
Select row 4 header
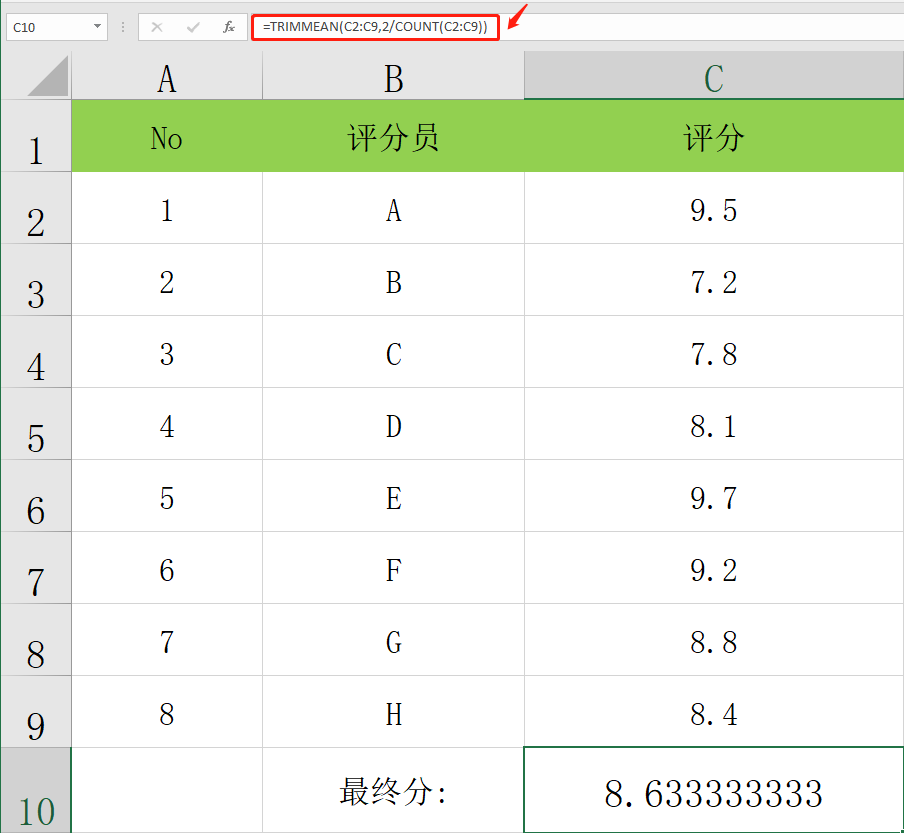click(x=36, y=352)
